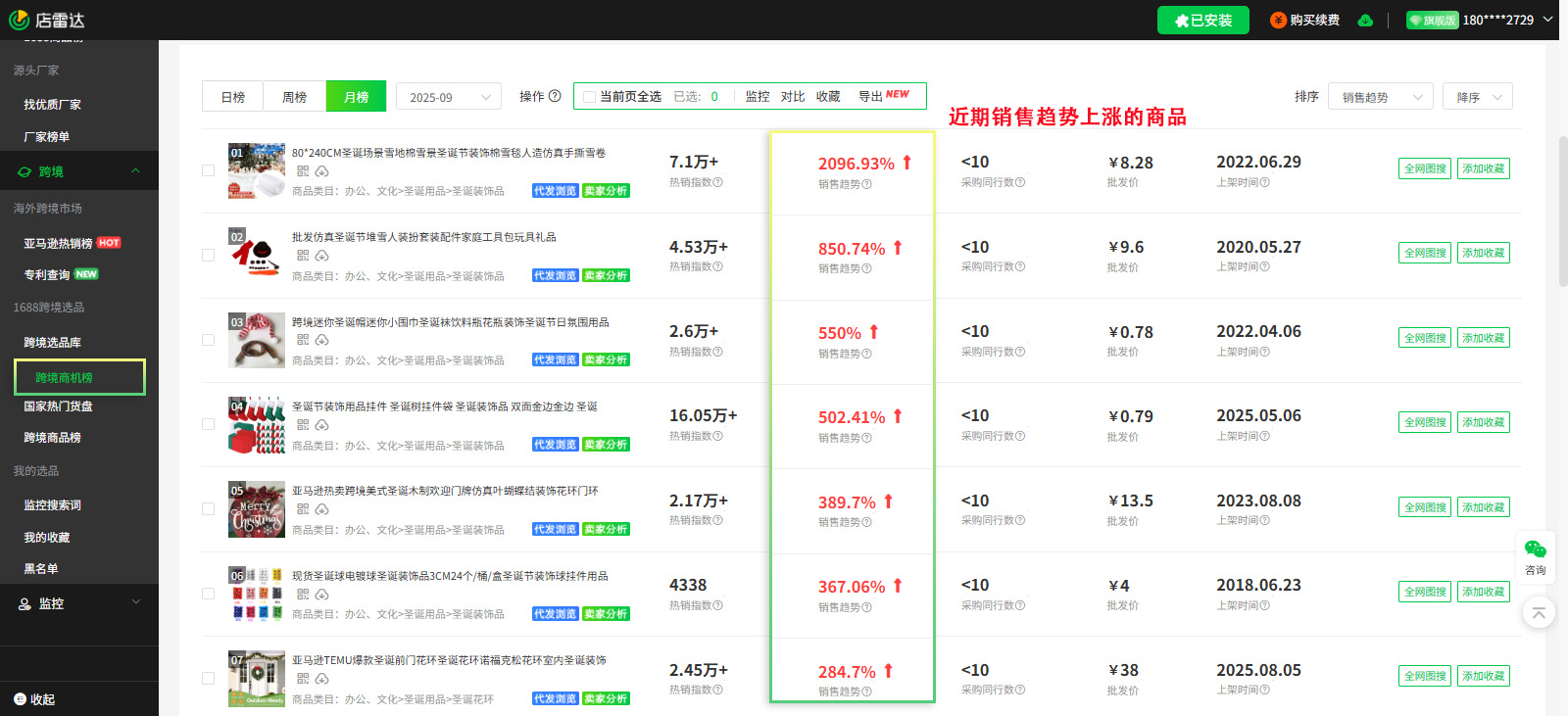Switch to the 日榜 tab
The height and width of the screenshot is (716, 1568).
pos(232,97)
